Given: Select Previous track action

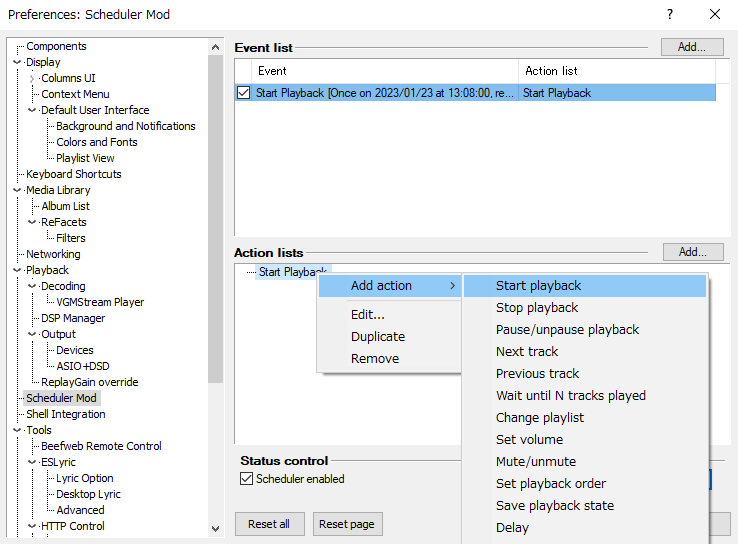Looking at the screenshot, I should [585, 374].
